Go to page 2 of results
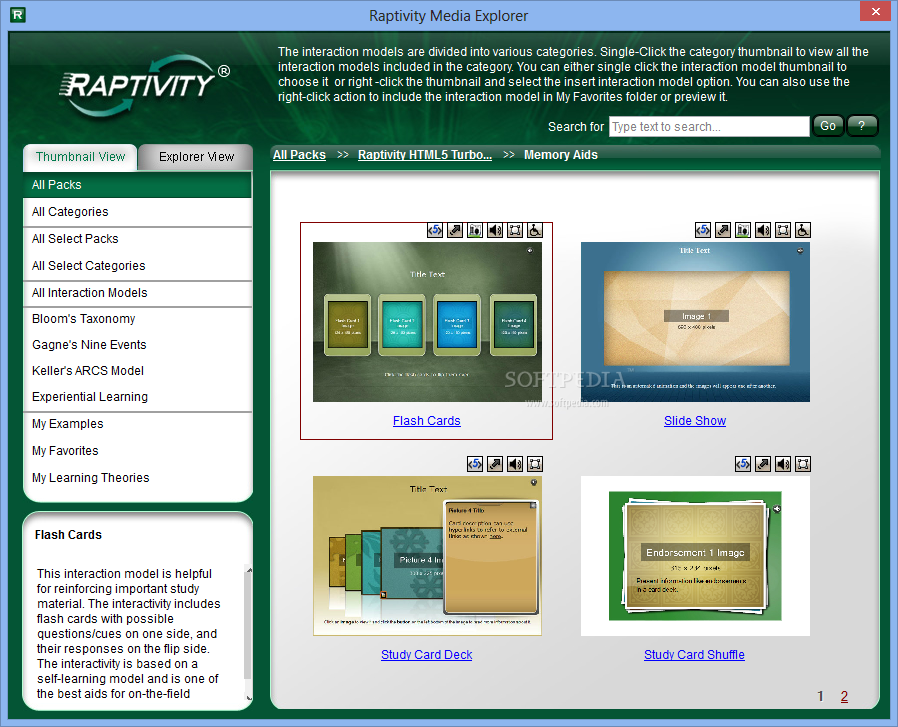898x727 pixels. (844, 697)
